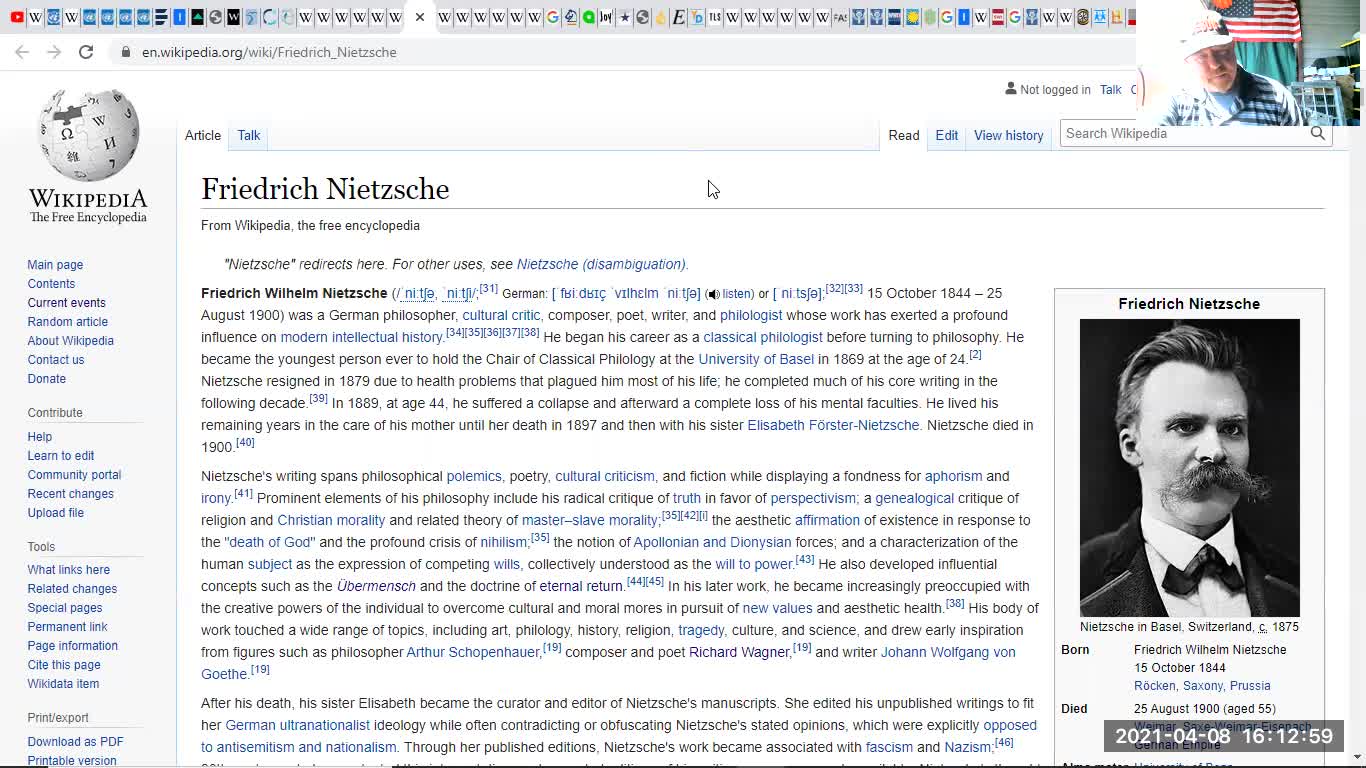The width and height of the screenshot is (1366, 768).
Task: View Recent changes from the sidebar
Action: pos(70,494)
